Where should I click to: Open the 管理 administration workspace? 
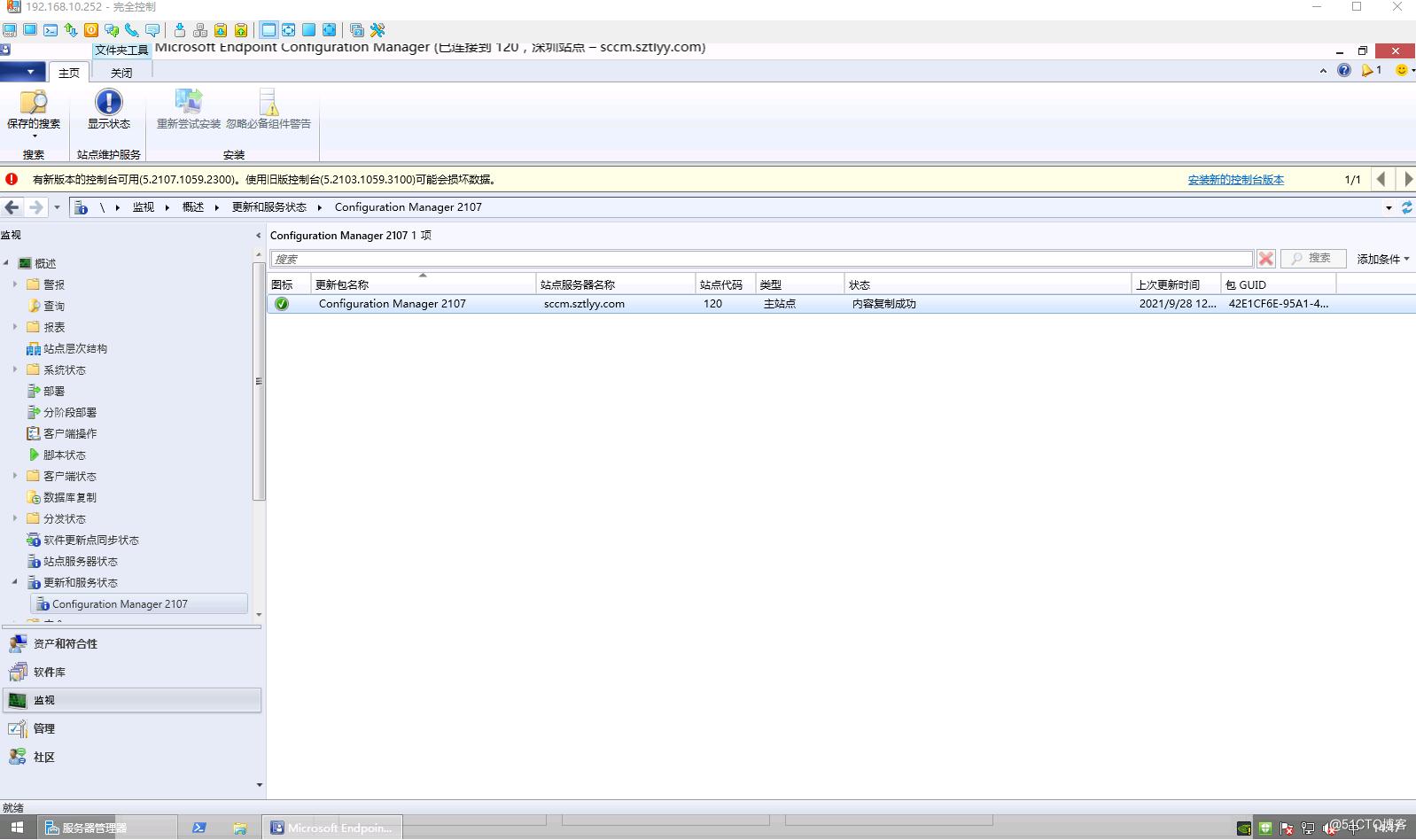[133, 728]
